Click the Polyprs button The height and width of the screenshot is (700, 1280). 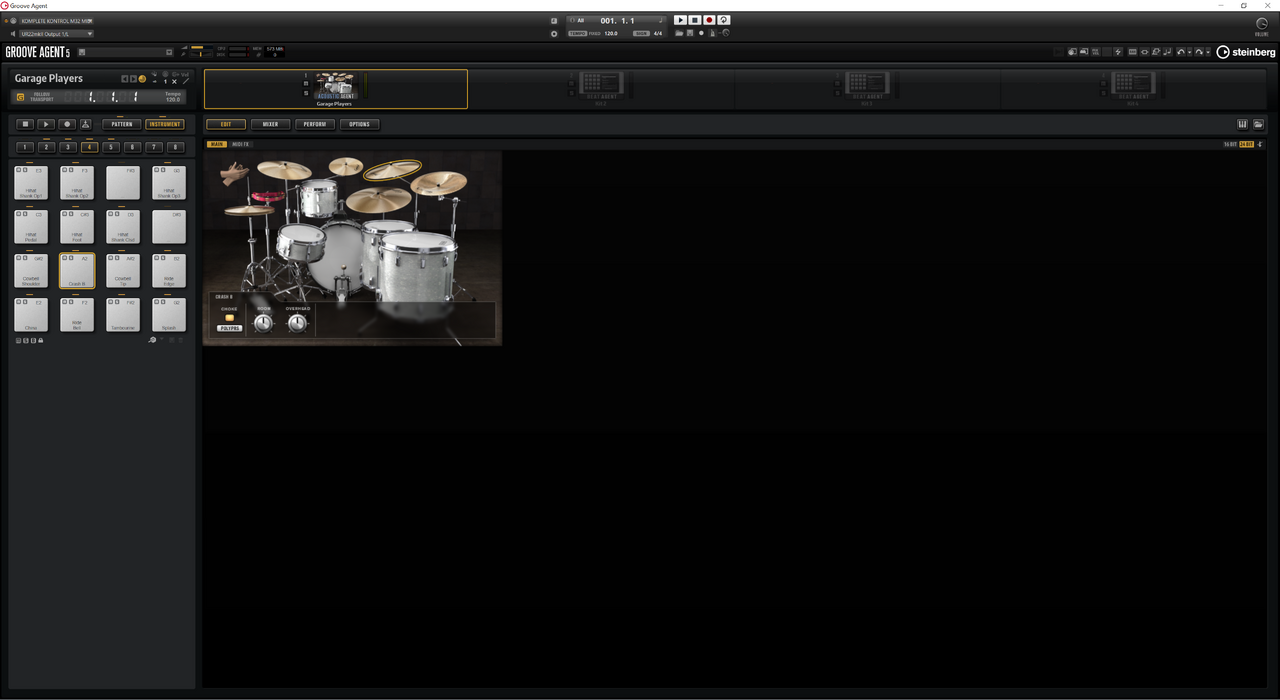pos(230,328)
